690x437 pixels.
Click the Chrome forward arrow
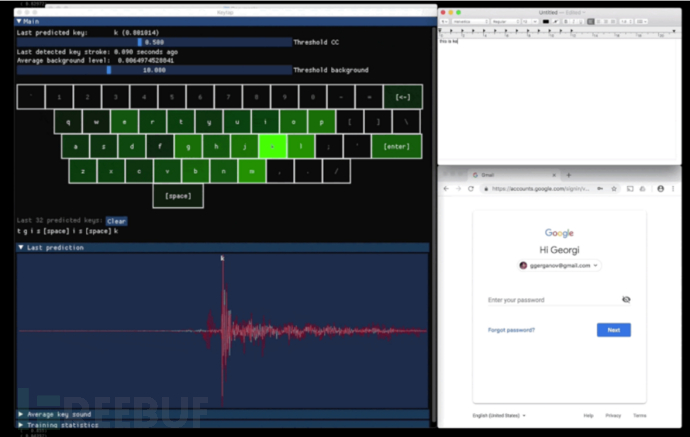click(x=458, y=189)
